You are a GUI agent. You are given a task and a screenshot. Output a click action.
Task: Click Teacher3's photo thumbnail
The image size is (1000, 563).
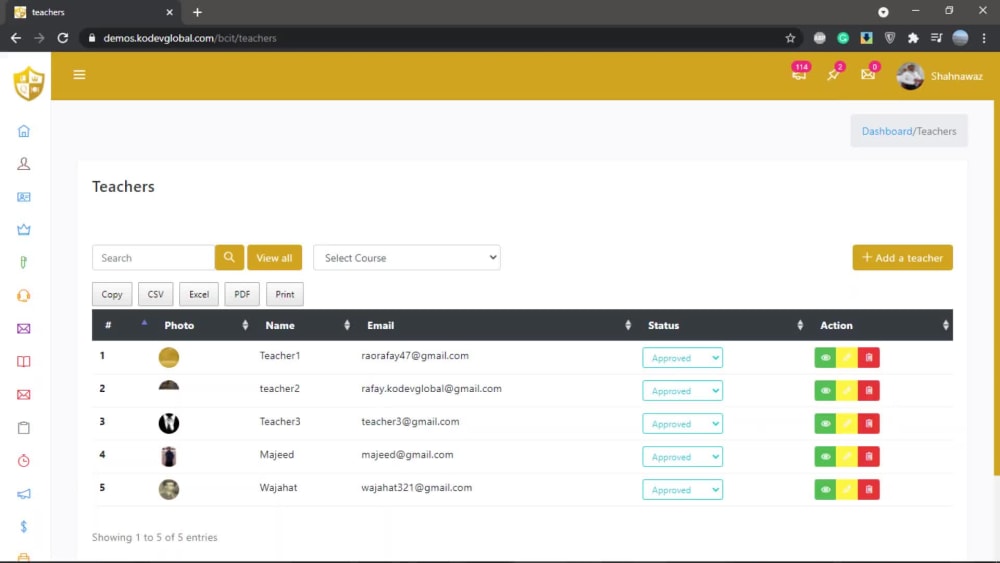169,423
